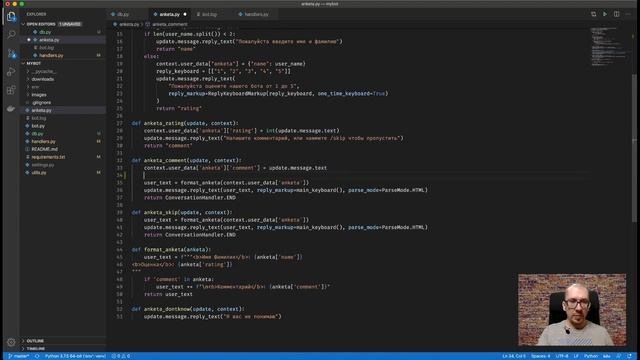The height and width of the screenshot is (360, 640).
Task: Click the def anketa_skip line in editor
Action: [182, 212]
